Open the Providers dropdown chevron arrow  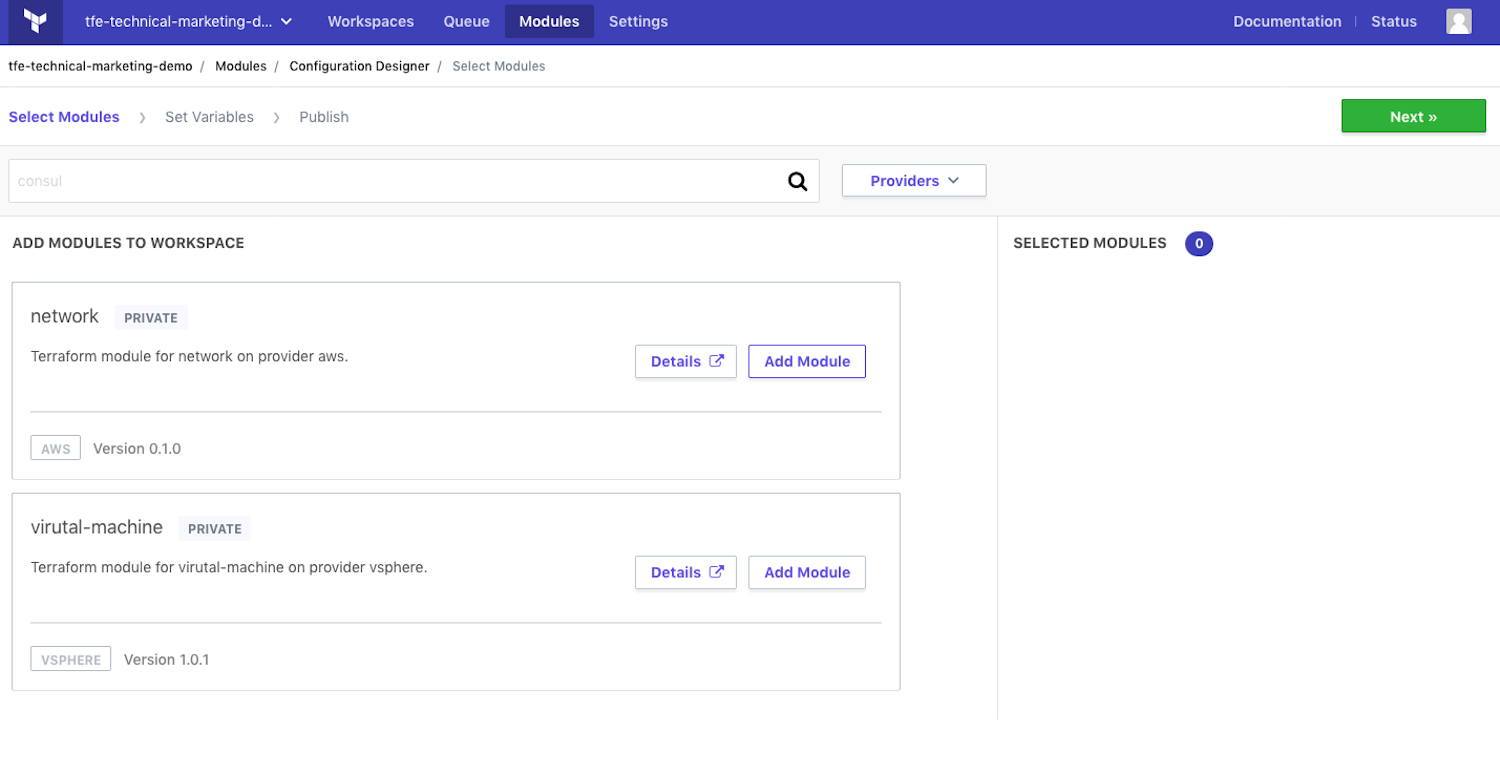click(951, 181)
